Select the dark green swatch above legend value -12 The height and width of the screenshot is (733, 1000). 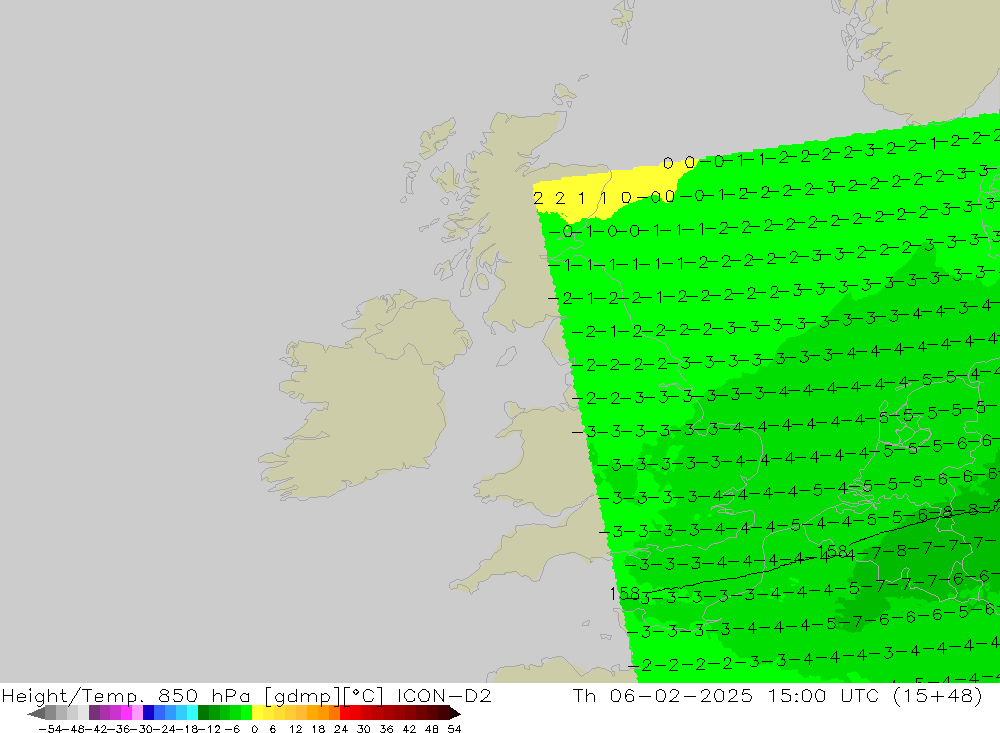(x=203, y=713)
